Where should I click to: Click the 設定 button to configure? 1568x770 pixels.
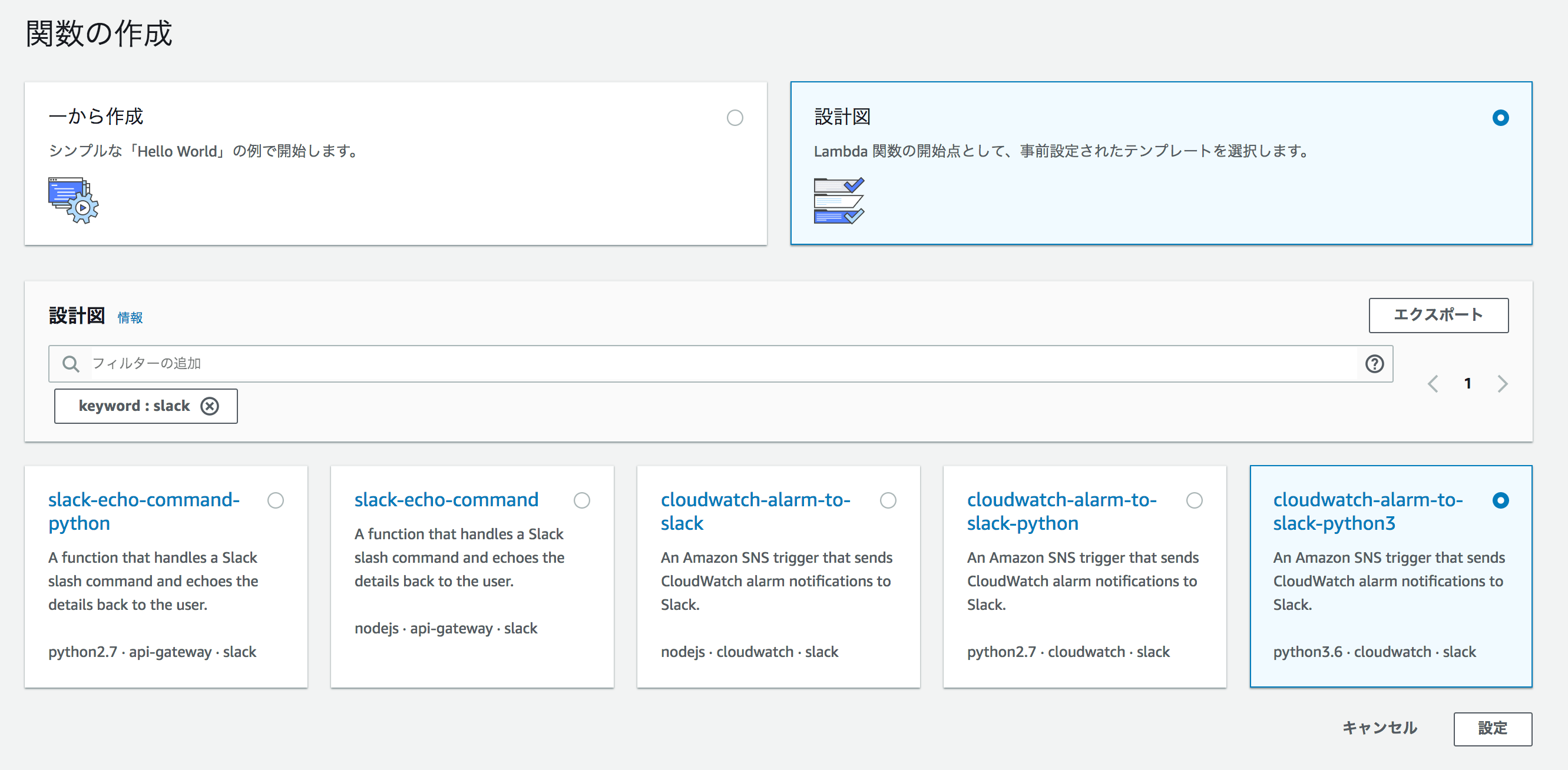pos(1493,728)
